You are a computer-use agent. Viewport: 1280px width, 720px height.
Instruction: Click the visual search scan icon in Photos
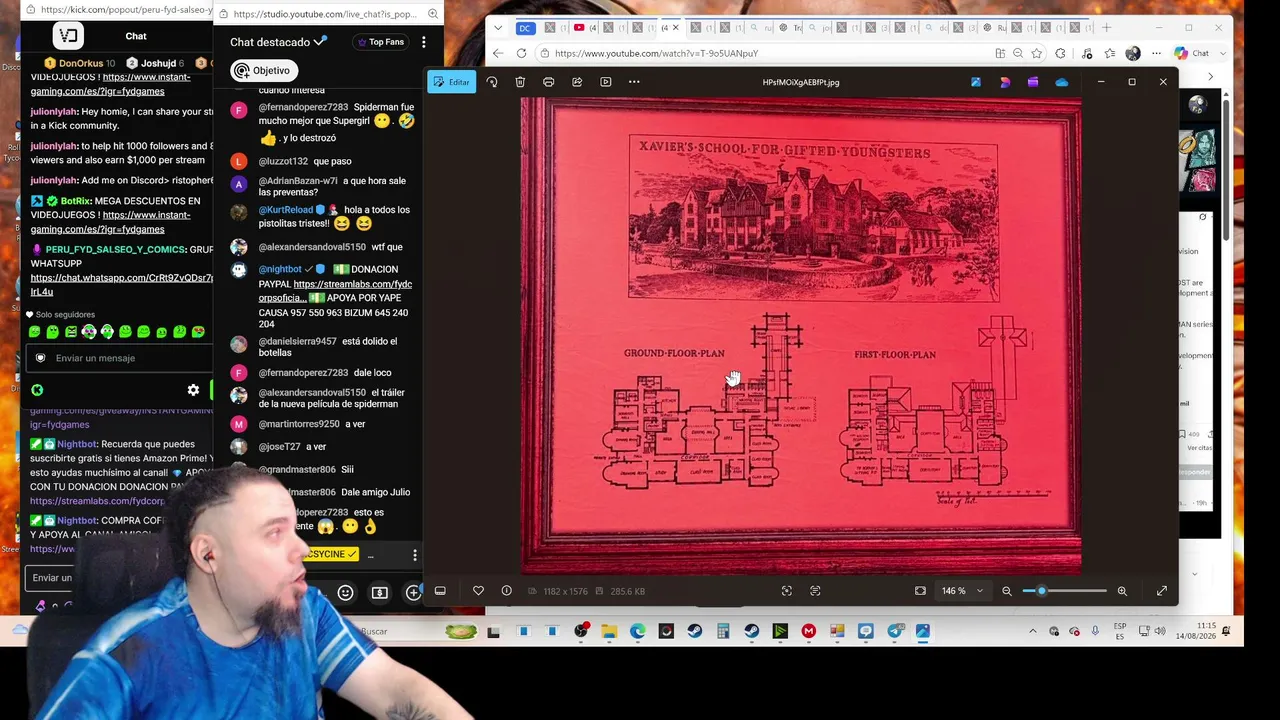(786, 591)
